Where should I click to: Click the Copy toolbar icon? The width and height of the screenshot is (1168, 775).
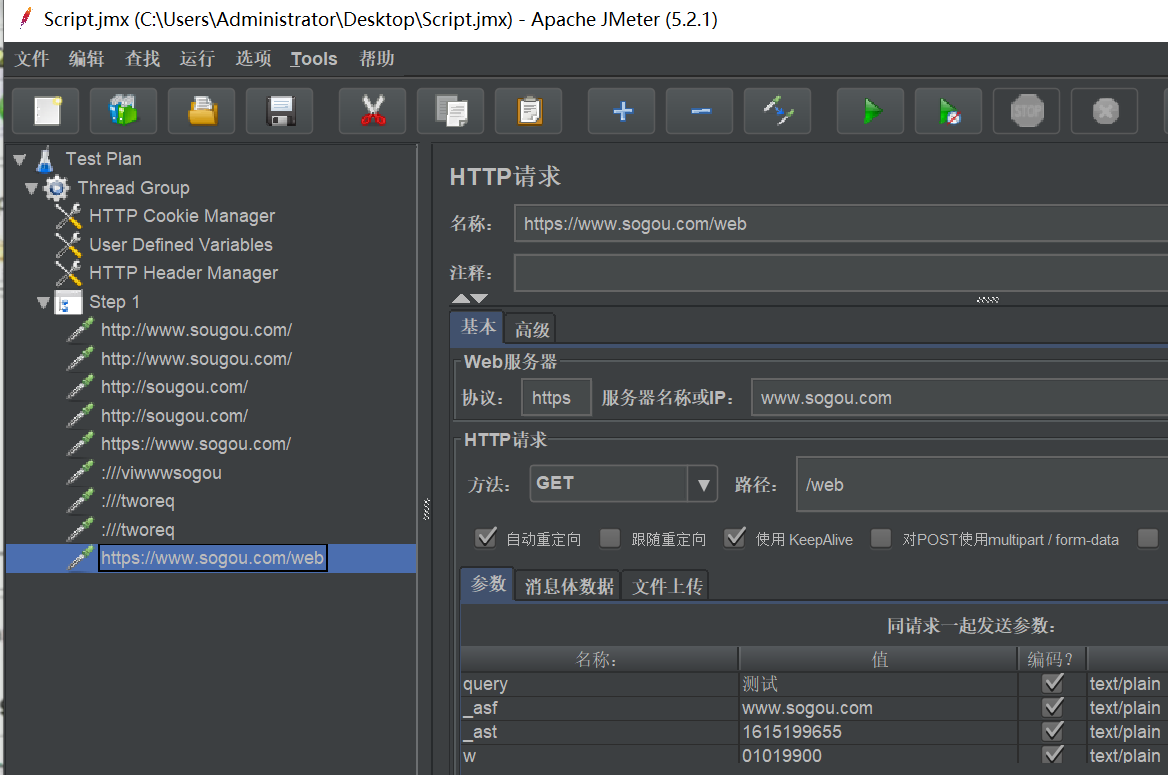point(451,111)
